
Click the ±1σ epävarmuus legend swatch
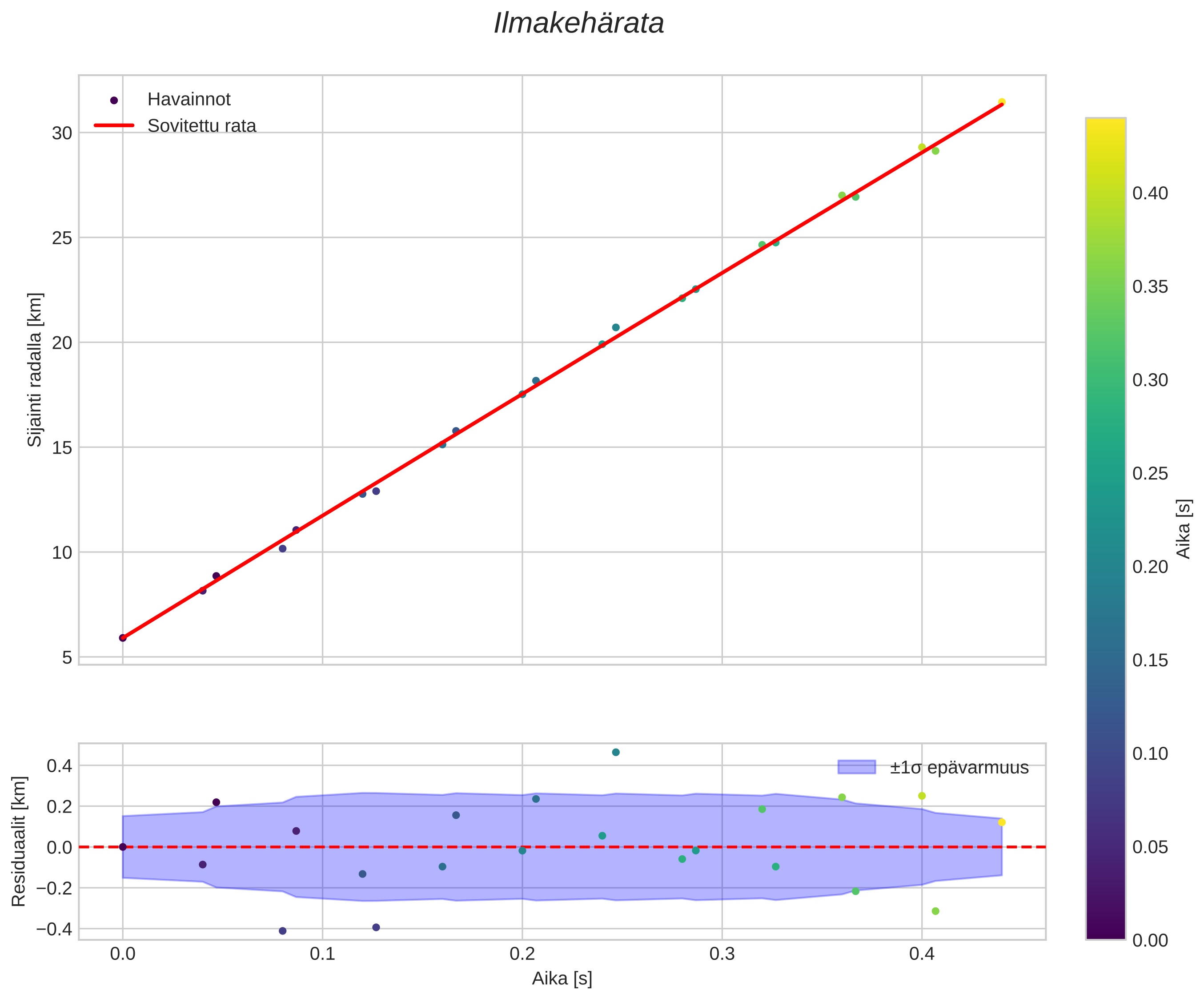tap(857, 767)
